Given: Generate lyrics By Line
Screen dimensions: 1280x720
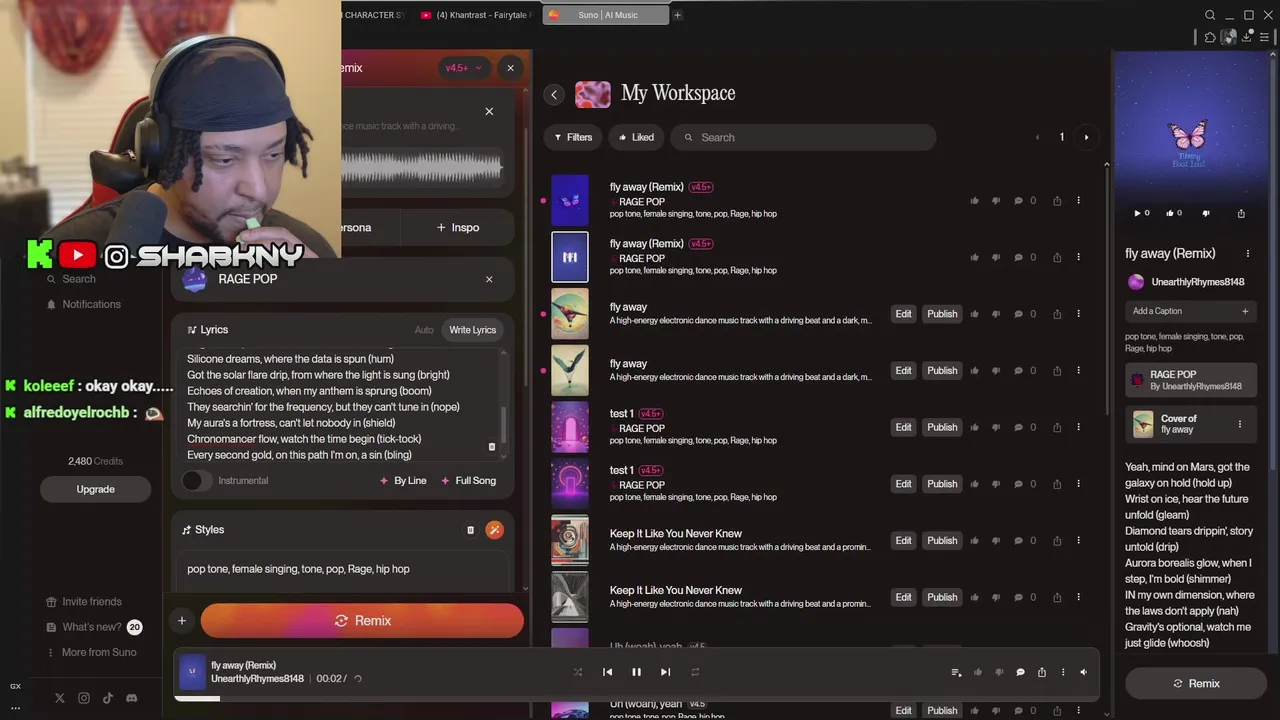Looking at the screenshot, I should click(403, 481).
